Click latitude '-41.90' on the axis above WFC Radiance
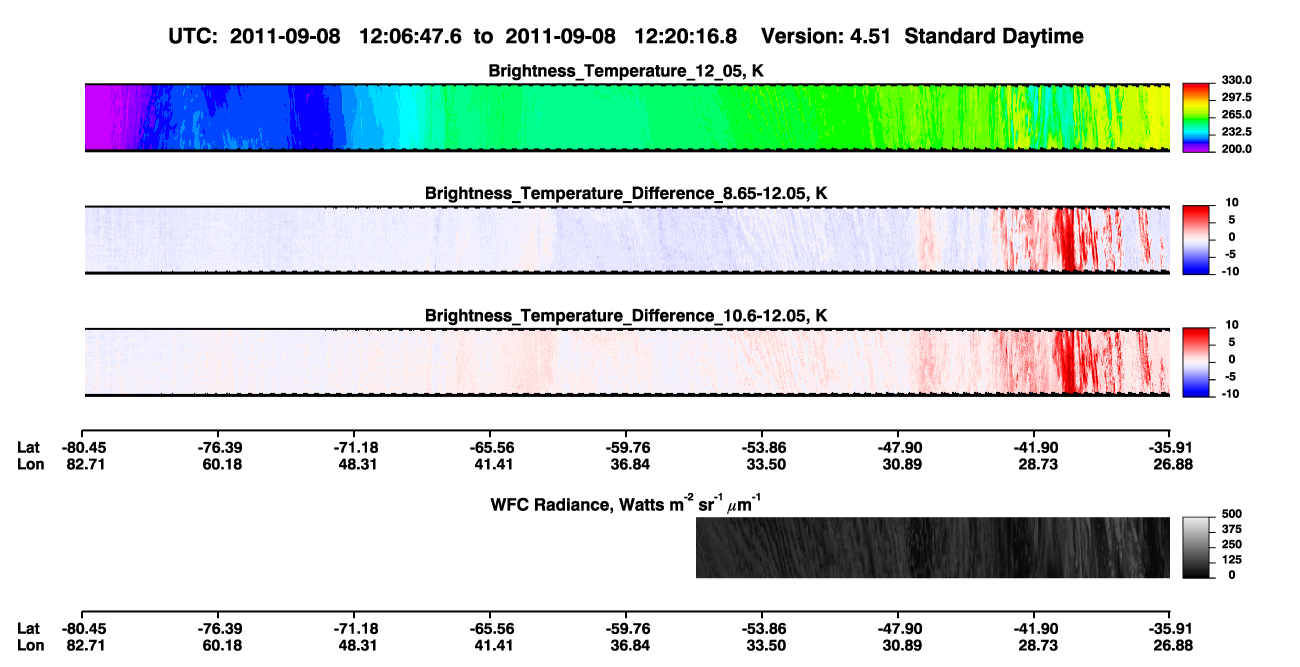 pyautogui.click(x=1035, y=448)
